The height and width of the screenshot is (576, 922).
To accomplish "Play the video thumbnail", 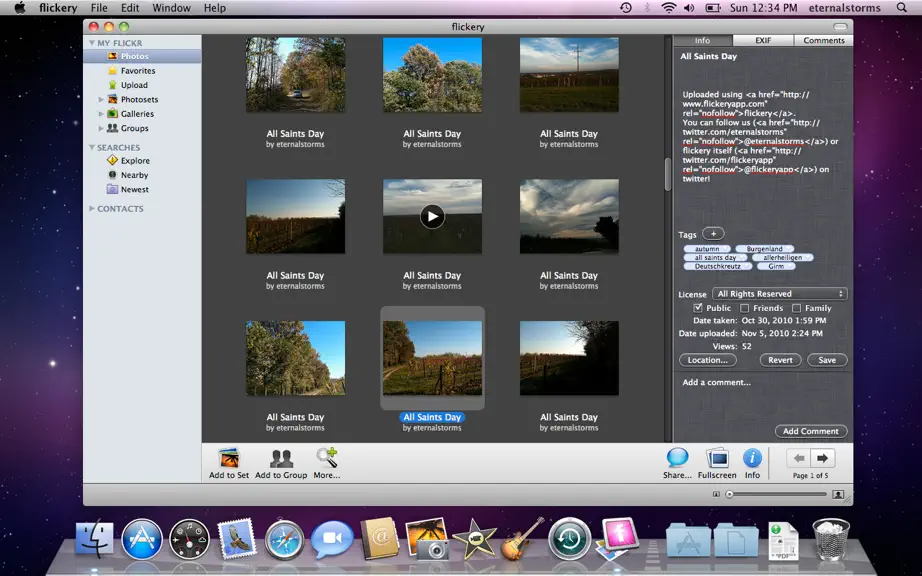I will pos(432,216).
